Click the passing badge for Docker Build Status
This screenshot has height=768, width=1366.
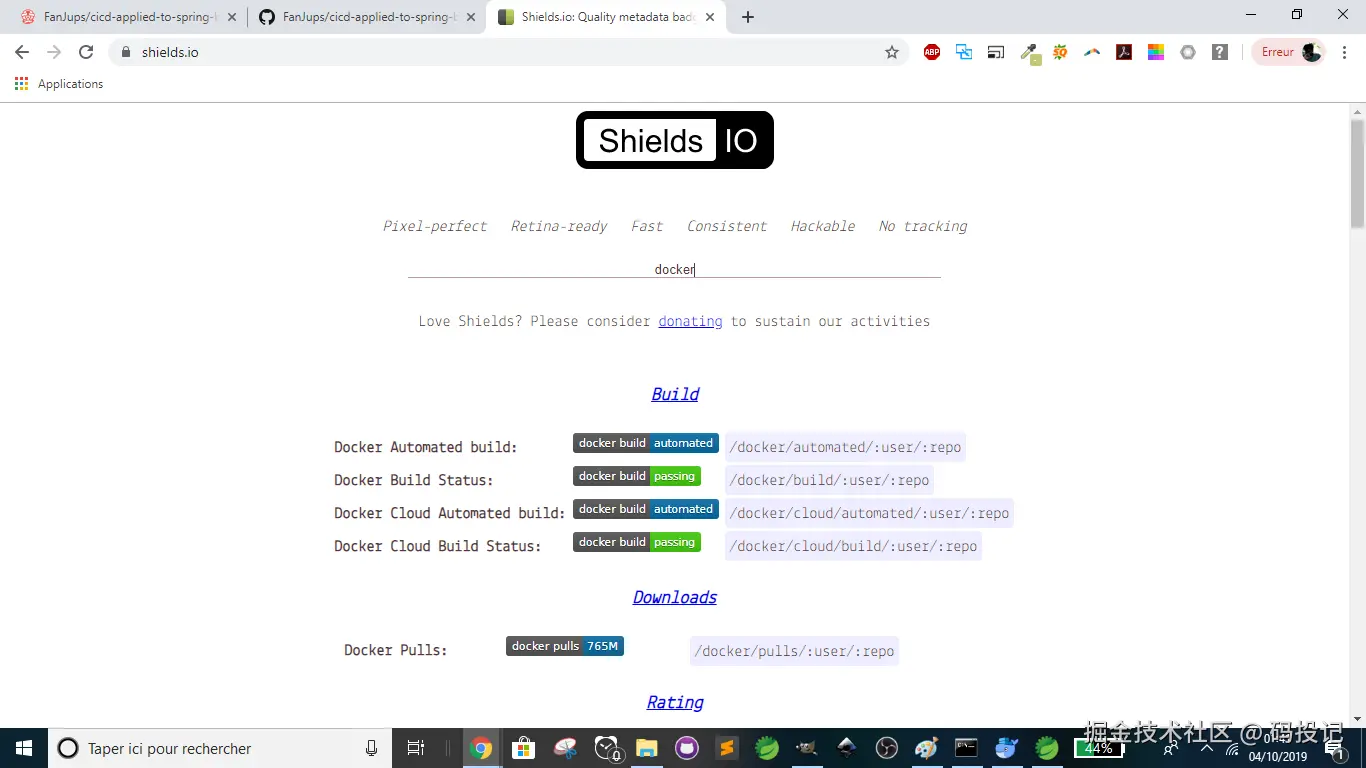click(637, 476)
